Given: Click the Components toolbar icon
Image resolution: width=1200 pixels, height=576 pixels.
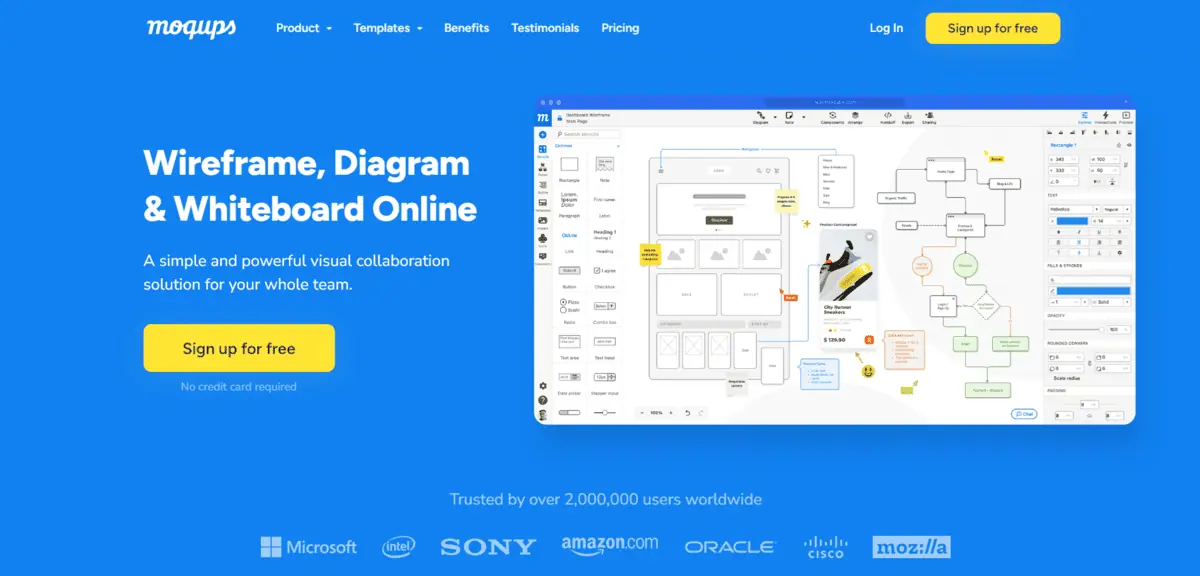Looking at the screenshot, I should click(831, 117).
